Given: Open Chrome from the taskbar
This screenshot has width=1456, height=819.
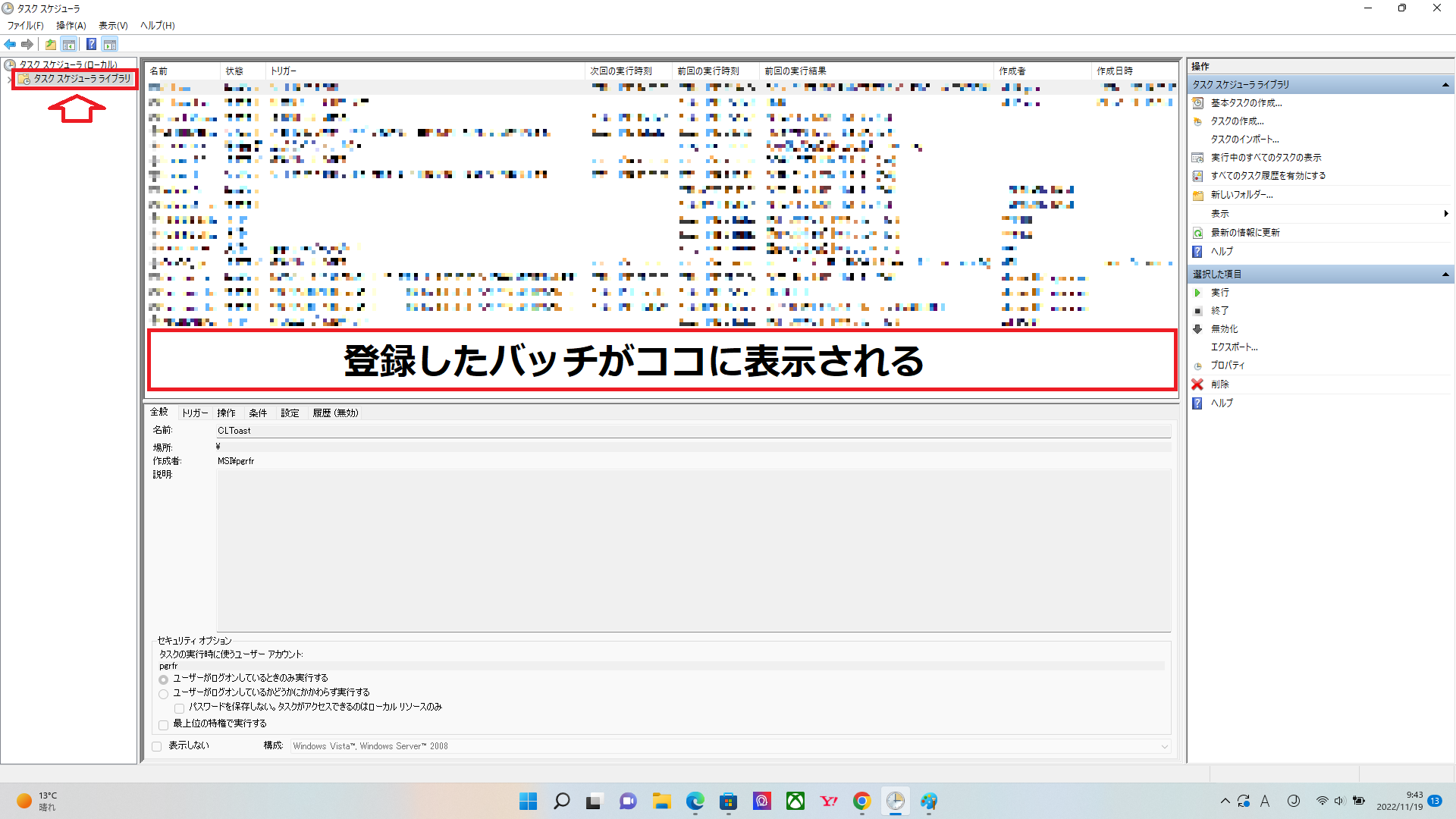Looking at the screenshot, I should [x=861, y=801].
